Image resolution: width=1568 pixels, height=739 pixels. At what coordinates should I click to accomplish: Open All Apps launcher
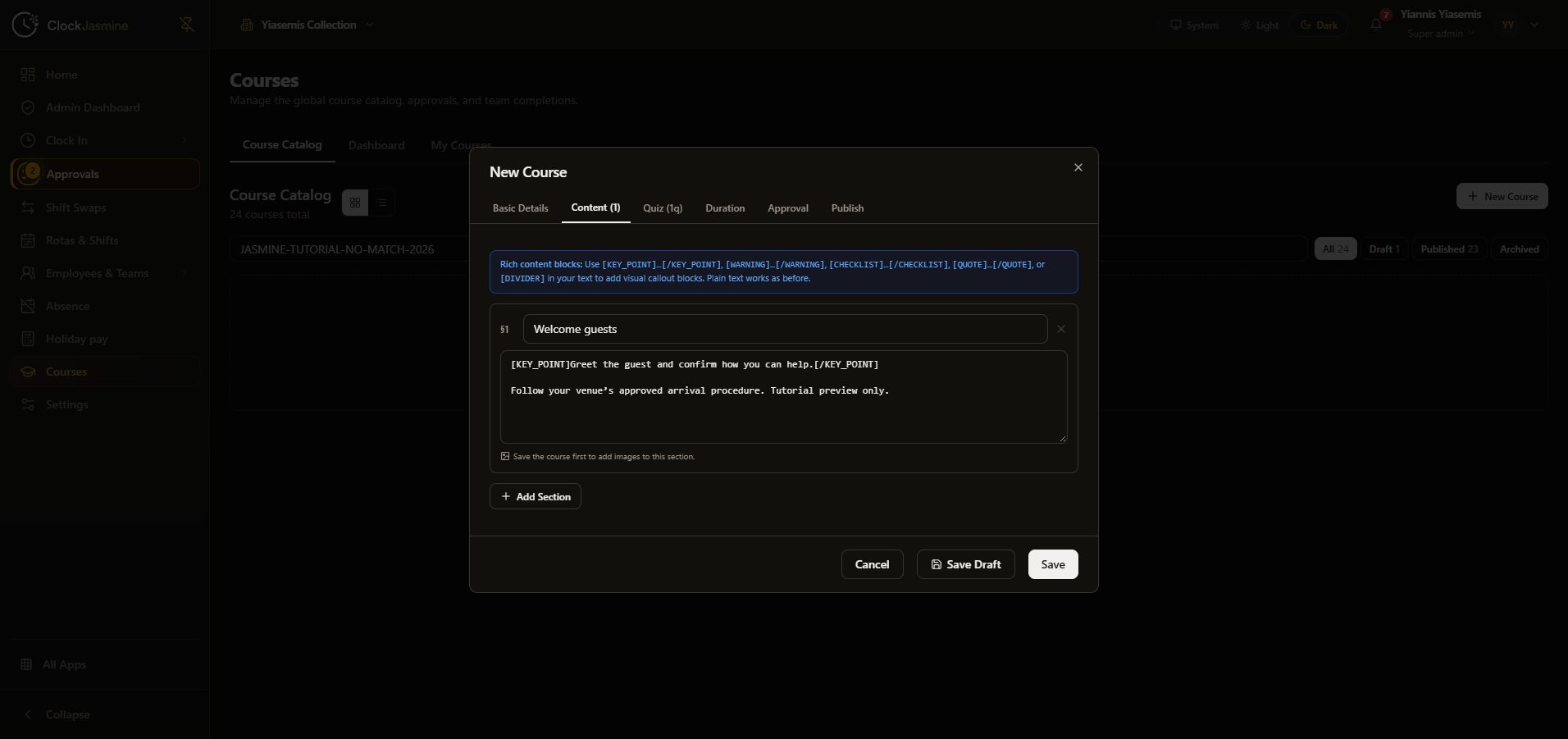[x=105, y=664]
